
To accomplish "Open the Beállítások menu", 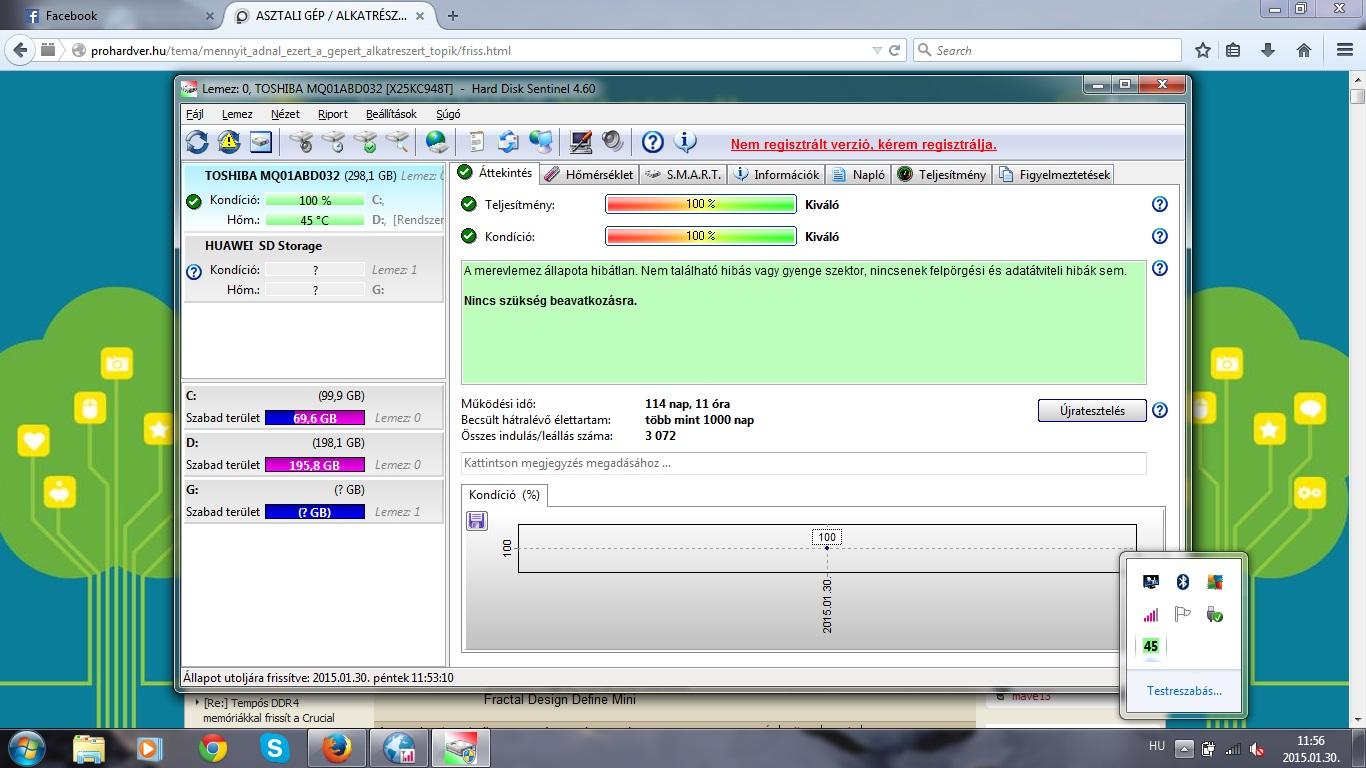I will click(x=391, y=114).
